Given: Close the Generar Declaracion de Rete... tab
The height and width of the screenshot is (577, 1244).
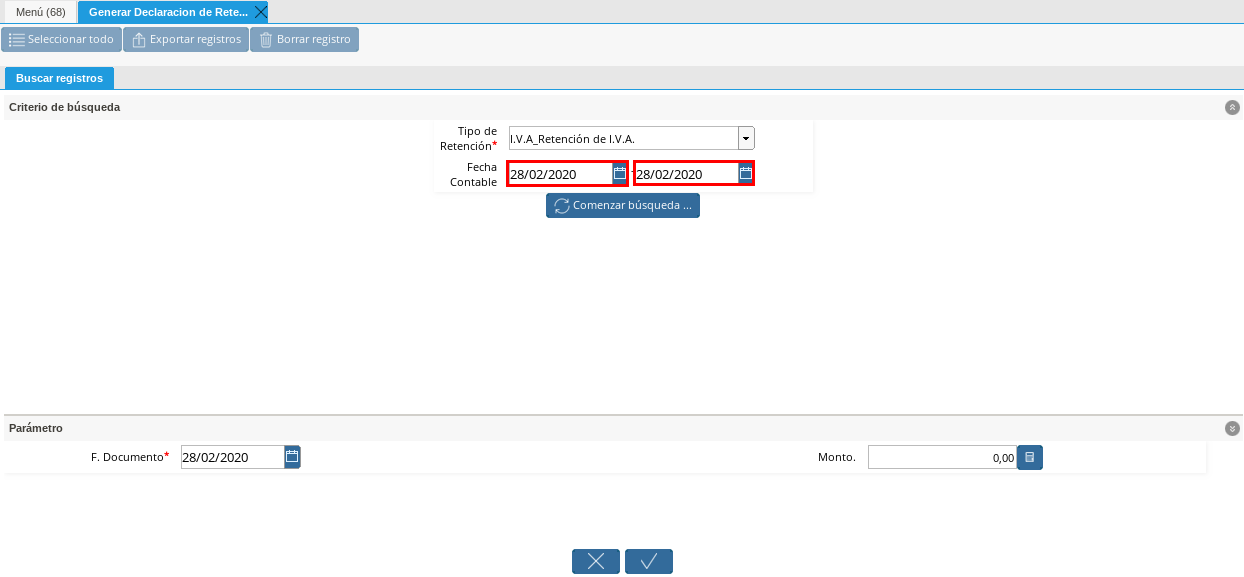Looking at the screenshot, I should pyautogui.click(x=260, y=12).
